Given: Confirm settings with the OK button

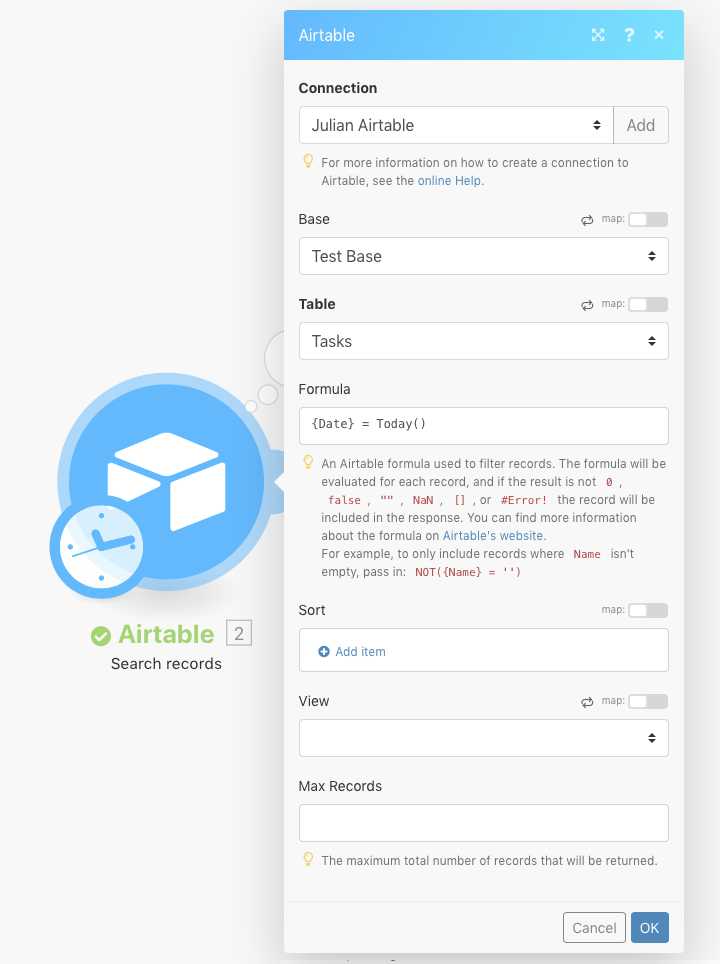Looking at the screenshot, I should (x=649, y=928).
